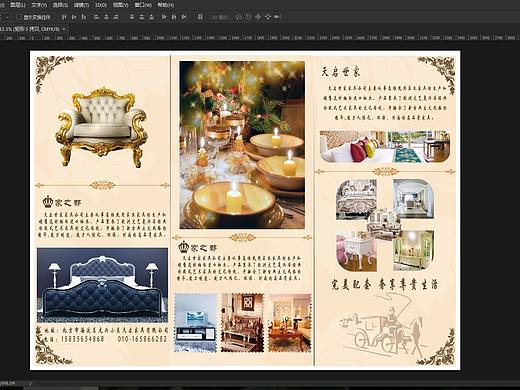Open the 窗口(W) menu
Image resolution: width=520 pixels, height=390 pixels.
pyautogui.click(x=143, y=5)
